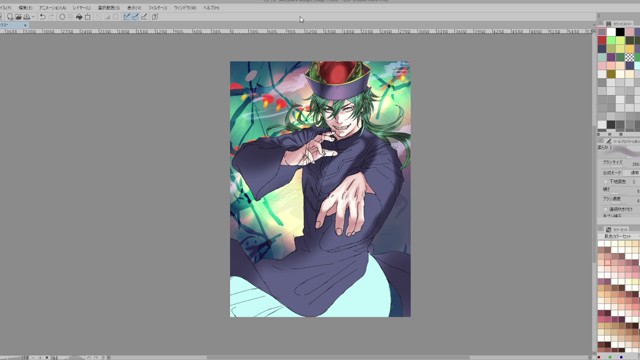Screen dimensions: 640x360
Task: Click the New canvas icon in command bar
Action: (x=10, y=17)
